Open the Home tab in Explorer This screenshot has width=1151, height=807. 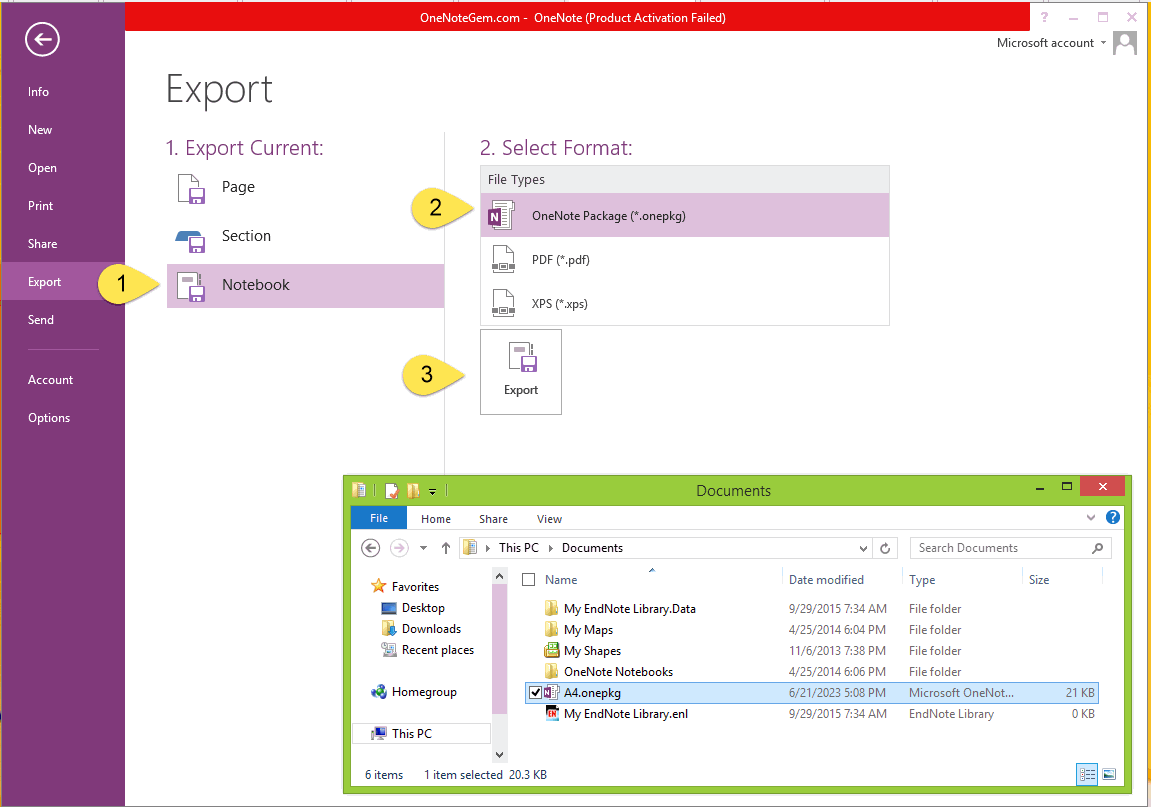click(436, 519)
